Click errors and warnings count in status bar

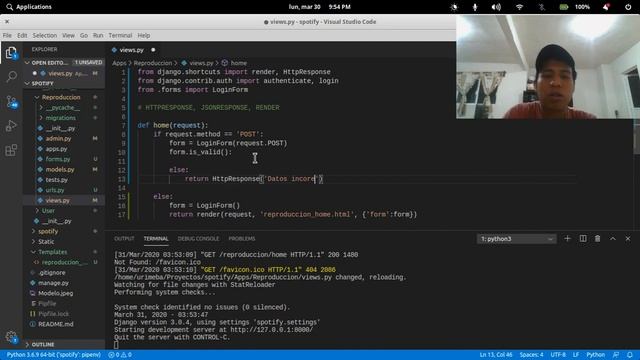pos(120,355)
